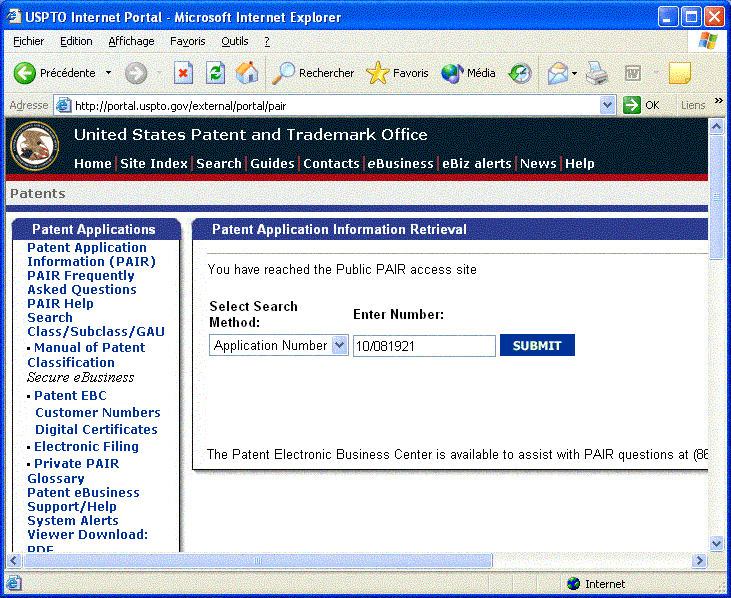Open the Média globe icon
The height and width of the screenshot is (598, 731).
(x=452, y=73)
